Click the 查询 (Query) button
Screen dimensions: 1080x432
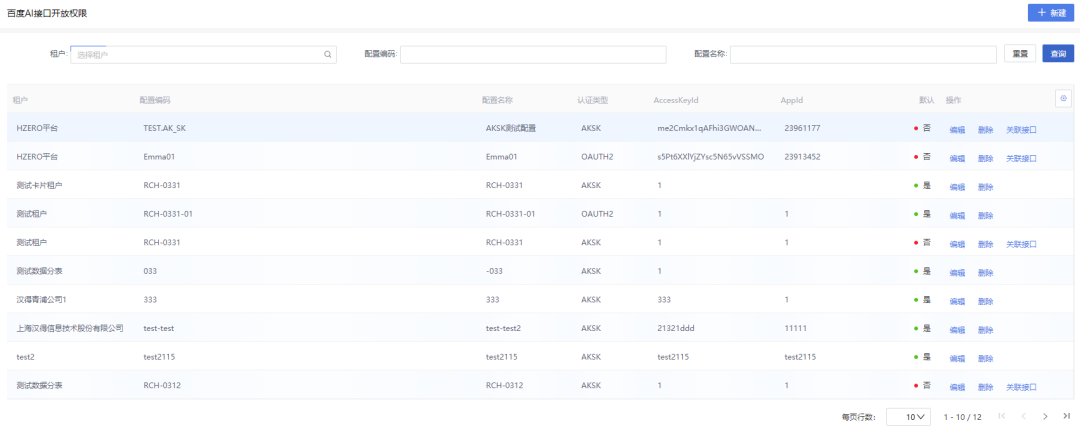point(1058,54)
